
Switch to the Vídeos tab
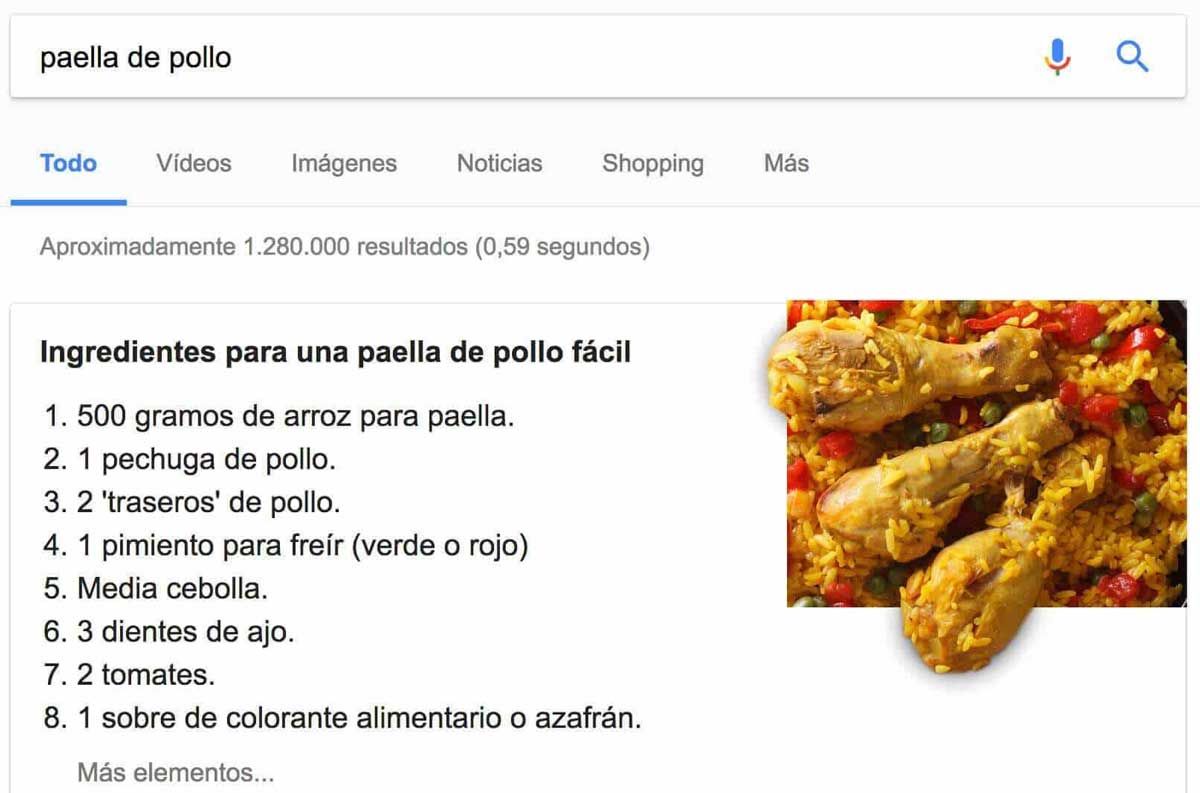[x=193, y=163]
